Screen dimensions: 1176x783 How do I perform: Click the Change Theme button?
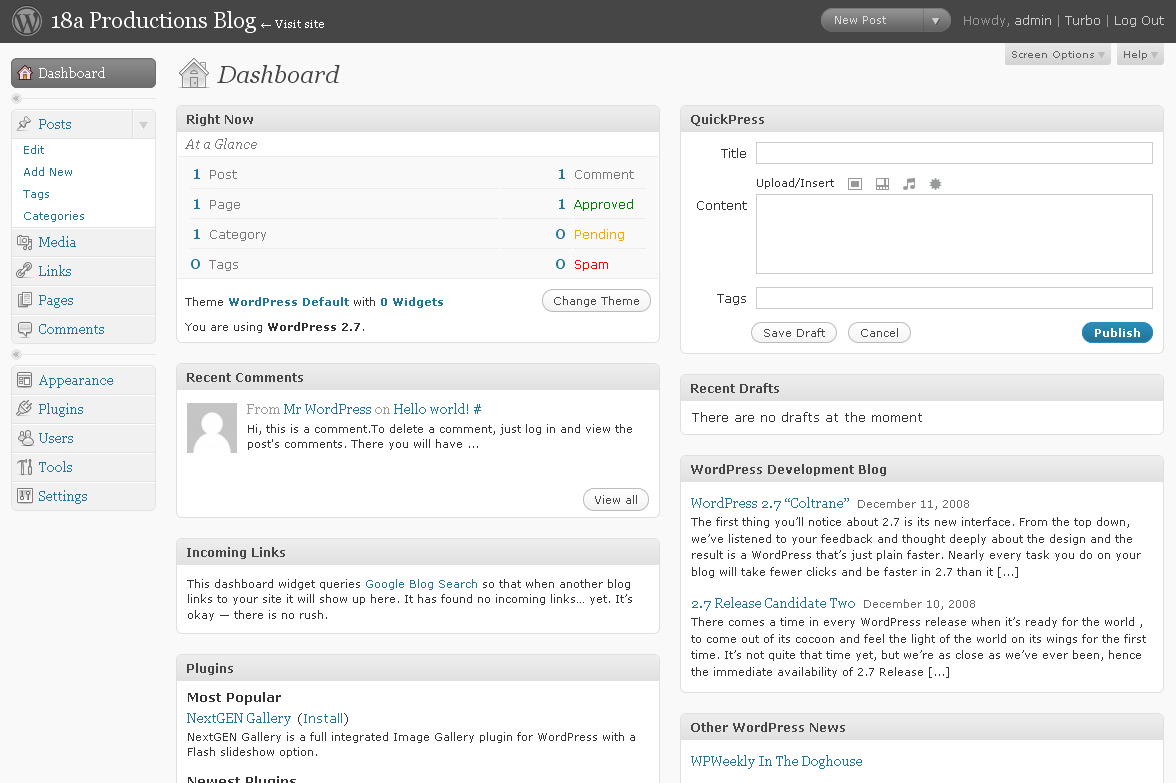[596, 301]
